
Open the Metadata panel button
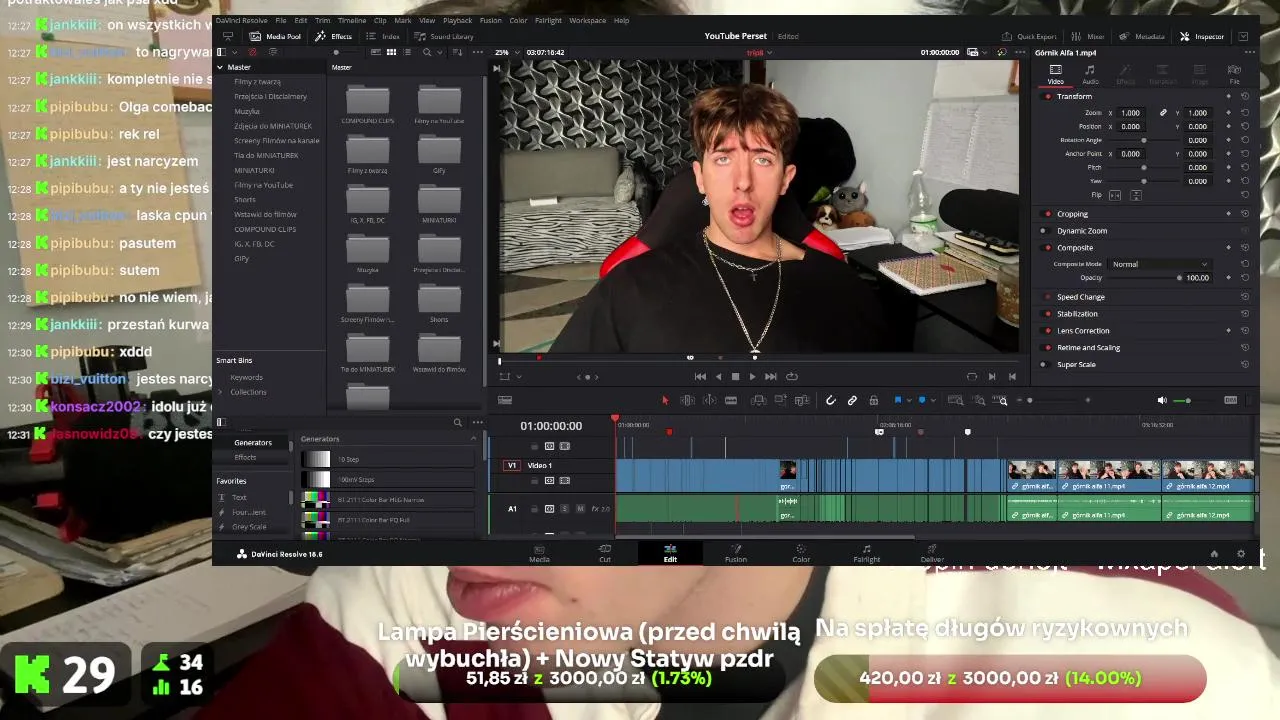(x=1142, y=36)
